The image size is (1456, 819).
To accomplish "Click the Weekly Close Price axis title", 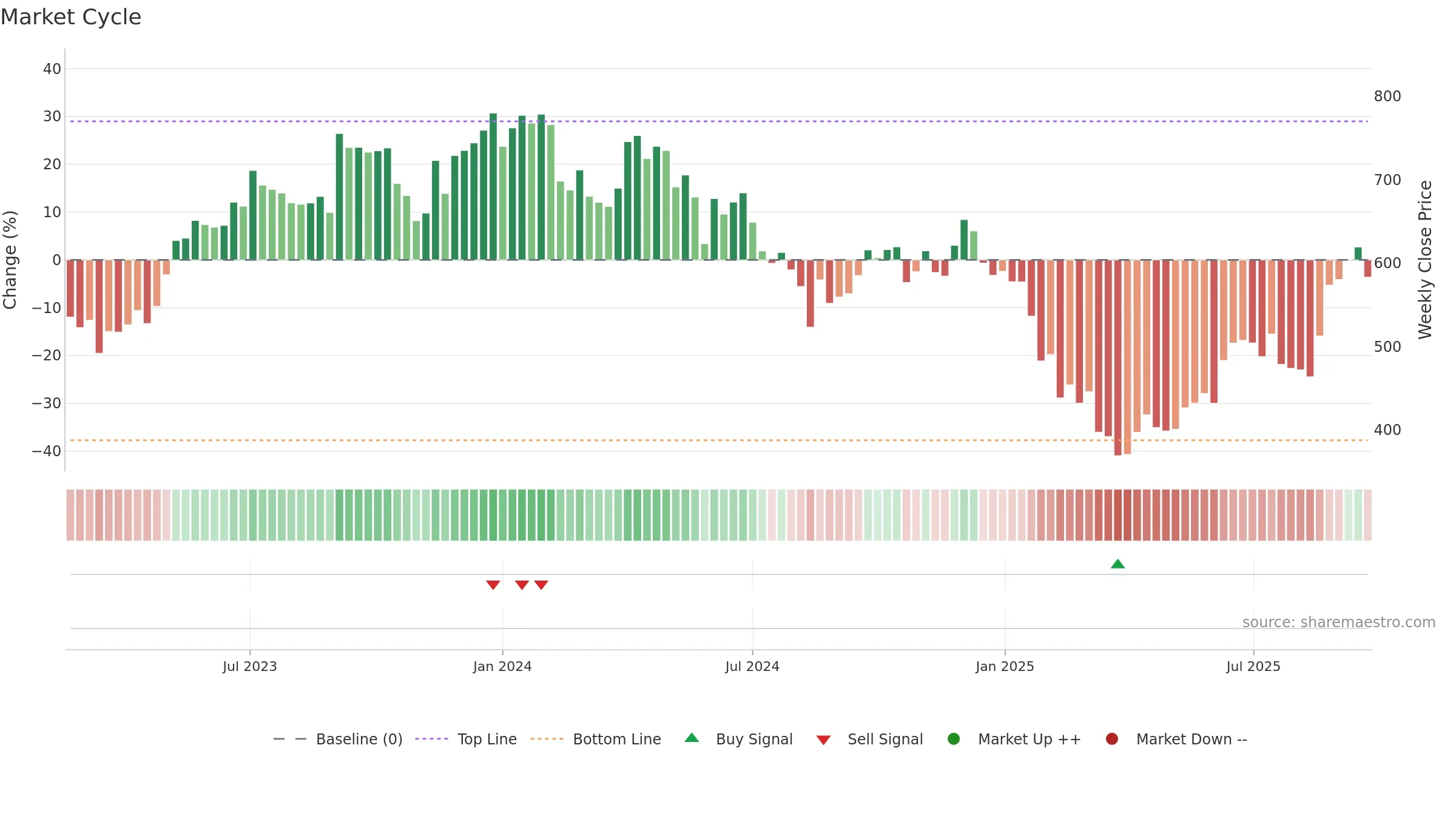I will pos(1424,260).
